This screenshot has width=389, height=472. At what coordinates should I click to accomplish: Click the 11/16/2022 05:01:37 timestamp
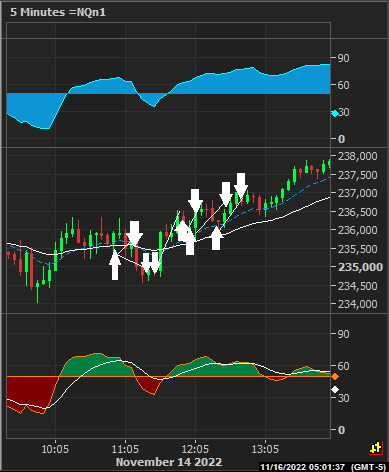304,467
